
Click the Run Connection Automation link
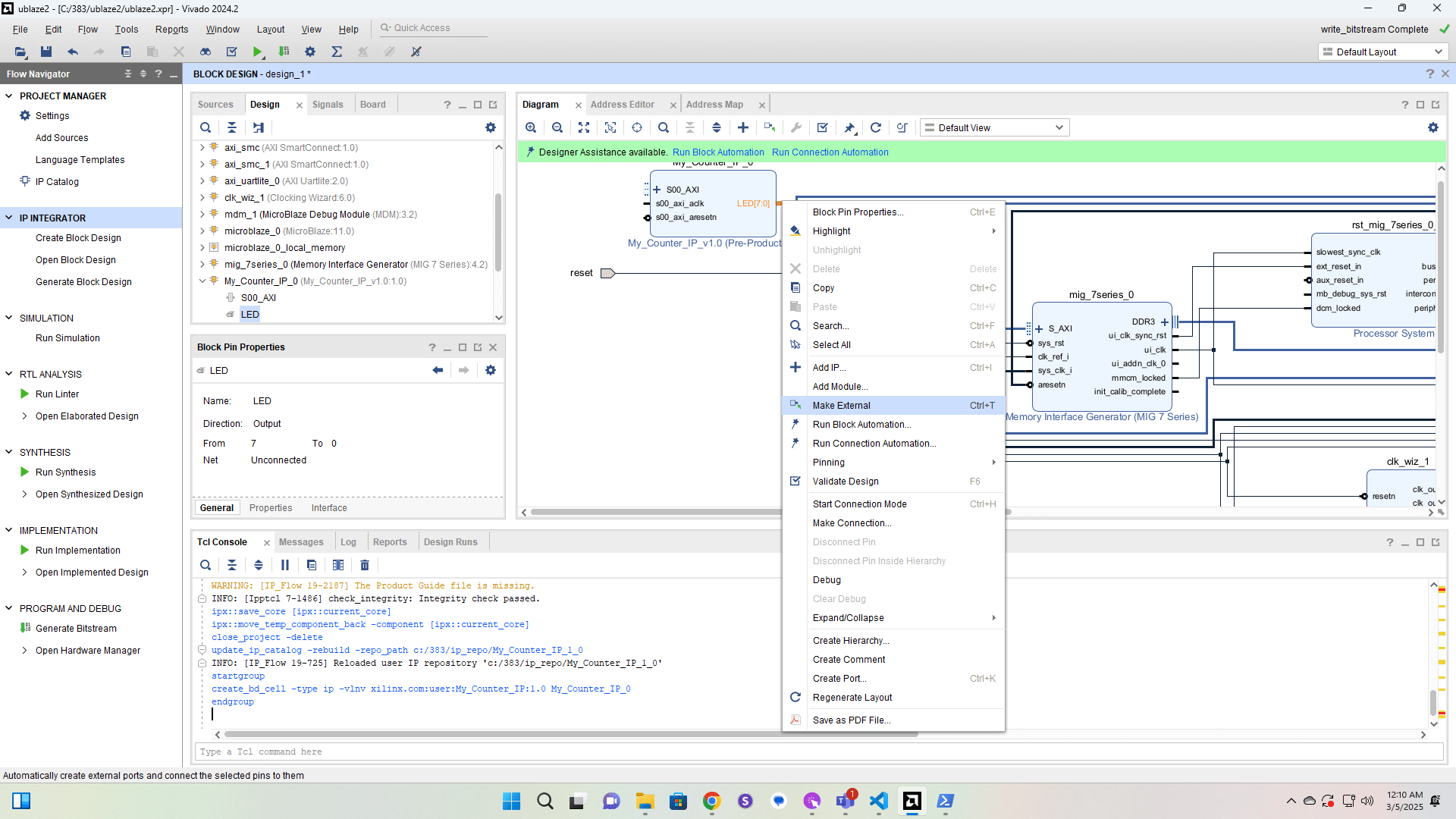830,152
